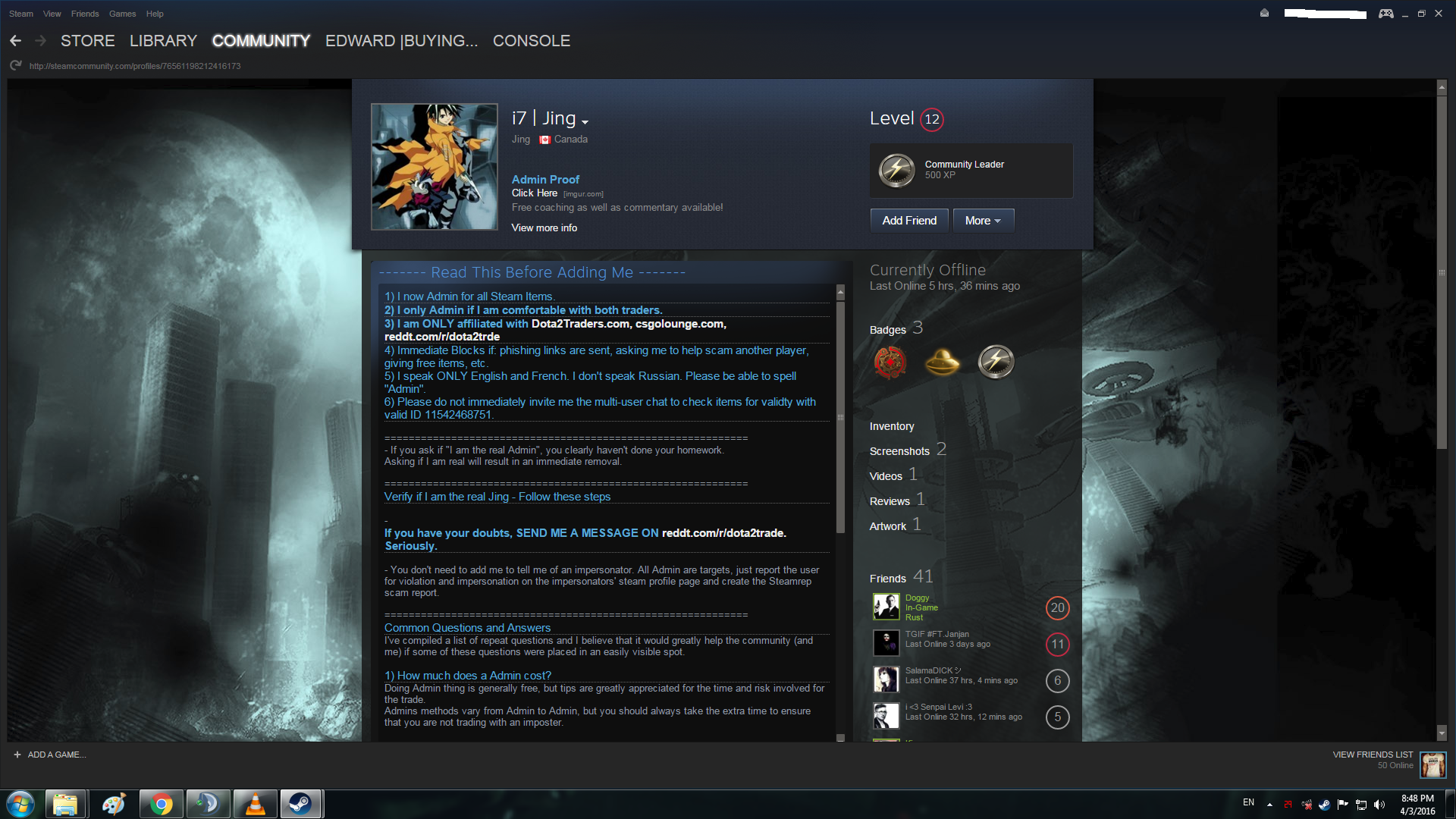Expand the name history arrow beside i7 | Jing

pyautogui.click(x=585, y=122)
